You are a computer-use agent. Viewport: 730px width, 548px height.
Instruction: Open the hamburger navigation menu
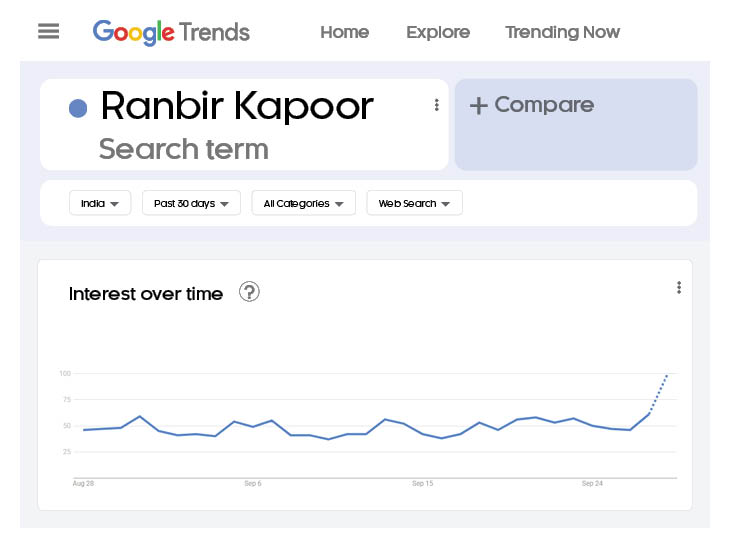(x=48, y=32)
